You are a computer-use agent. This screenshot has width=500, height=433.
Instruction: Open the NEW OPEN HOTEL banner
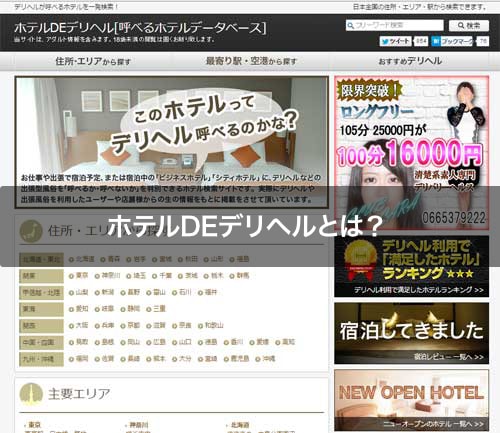pyautogui.click(x=411, y=400)
